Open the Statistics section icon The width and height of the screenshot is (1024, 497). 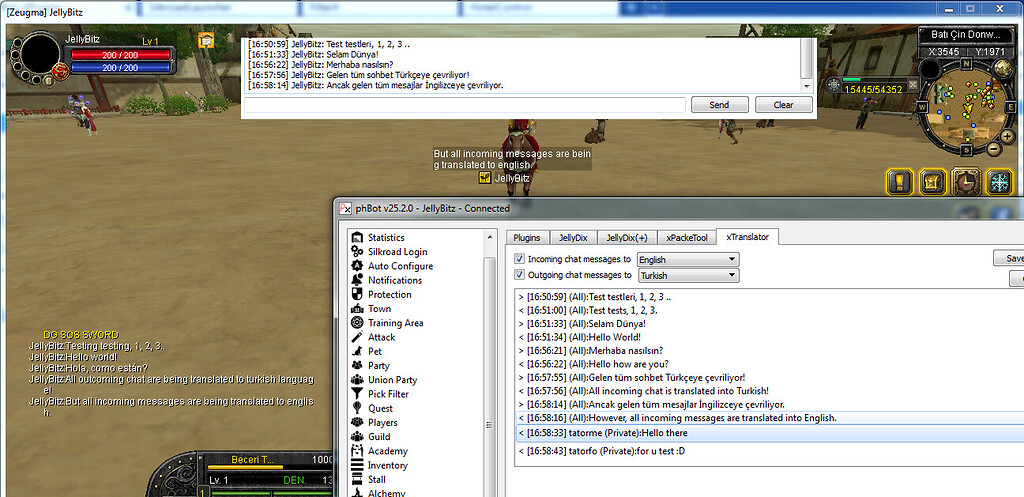pos(357,238)
